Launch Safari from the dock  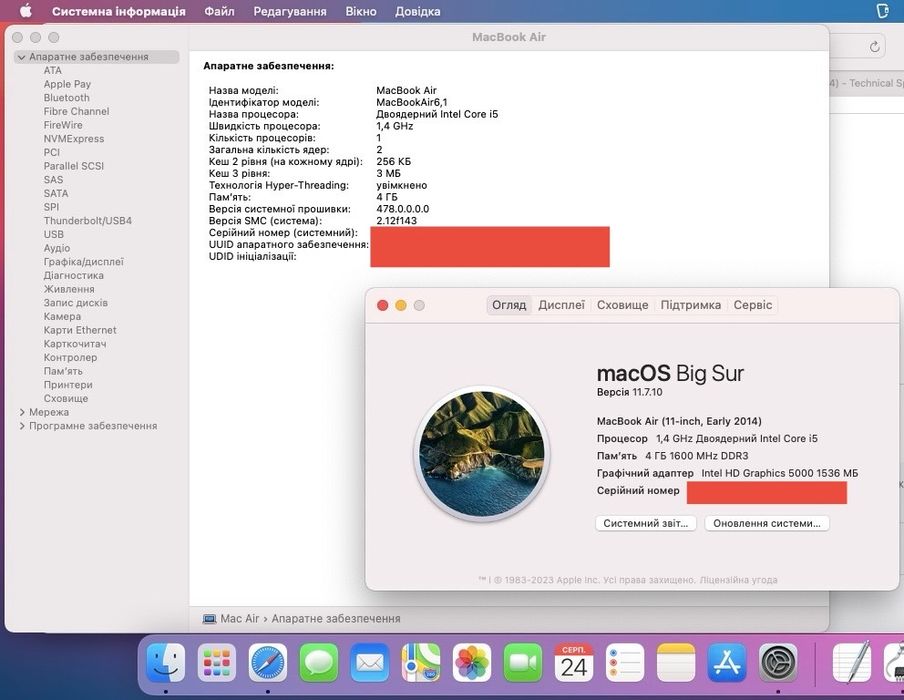[268, 663]
